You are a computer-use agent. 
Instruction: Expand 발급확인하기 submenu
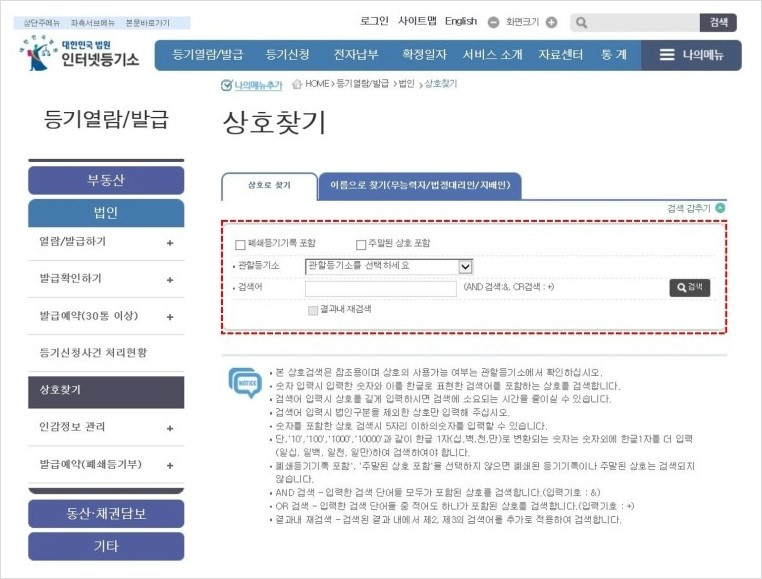pyautogui.click(x=170, y=280)
